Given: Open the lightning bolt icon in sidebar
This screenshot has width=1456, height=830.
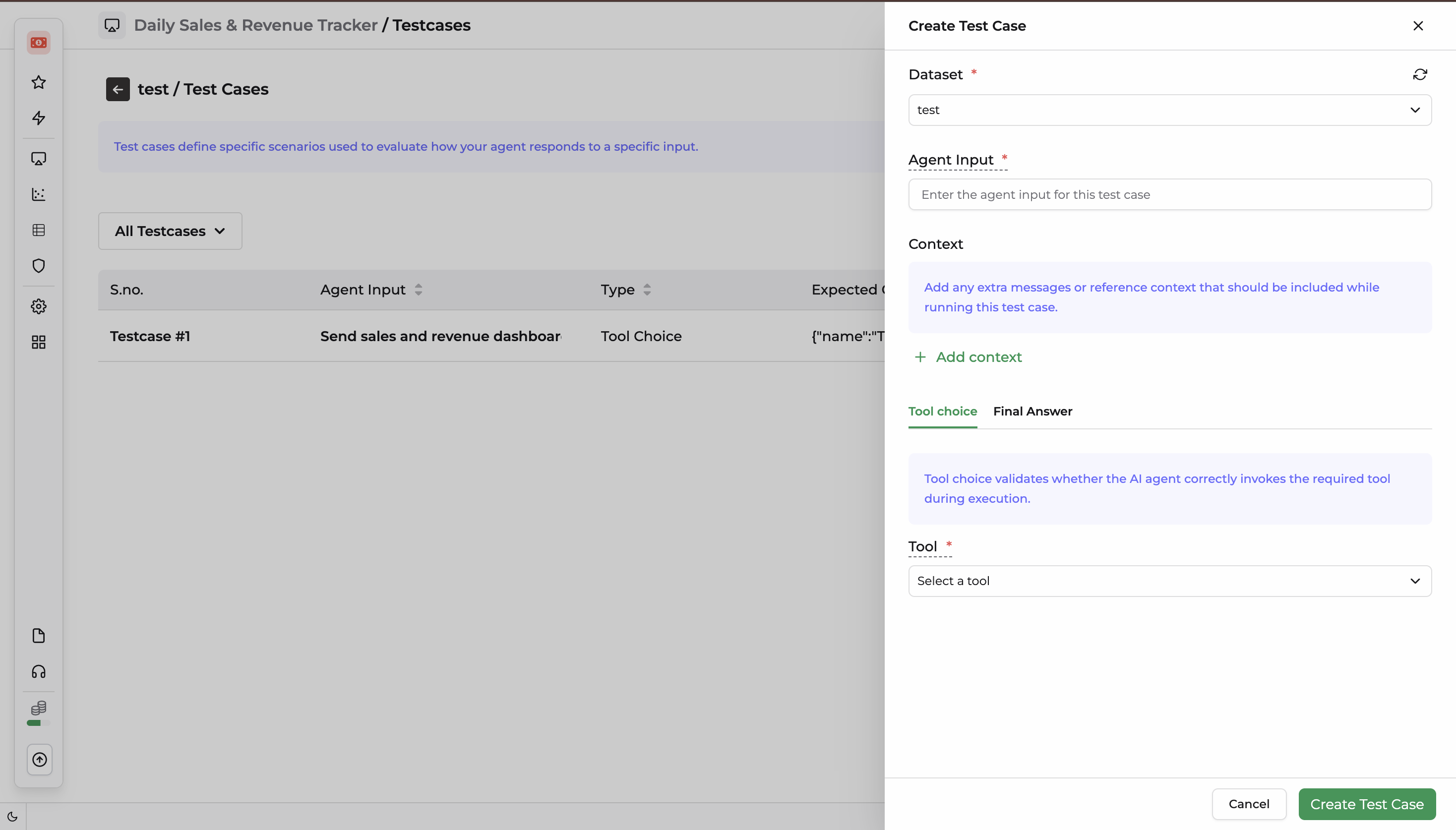Looking at the screenshot, I should click(x=39, y=118).
